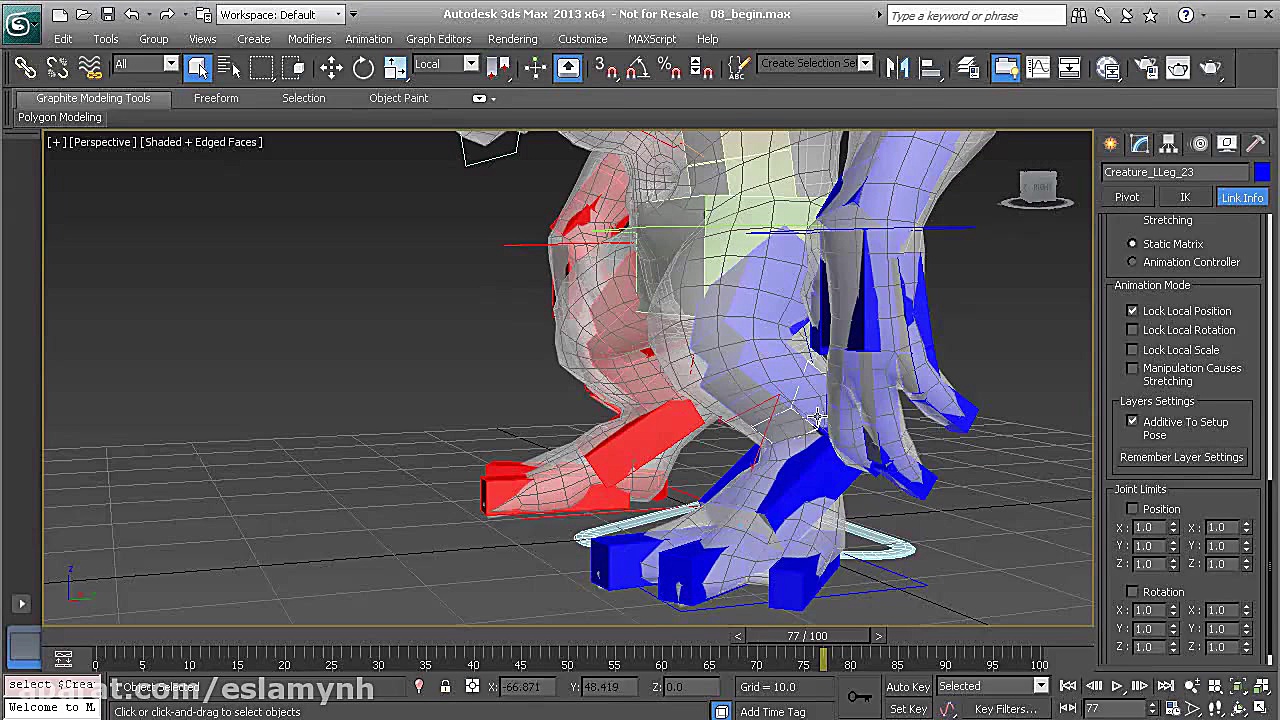This screenshot has height=720, width=1280.
Task: Select the Select and Move tool
Action: 331,68
